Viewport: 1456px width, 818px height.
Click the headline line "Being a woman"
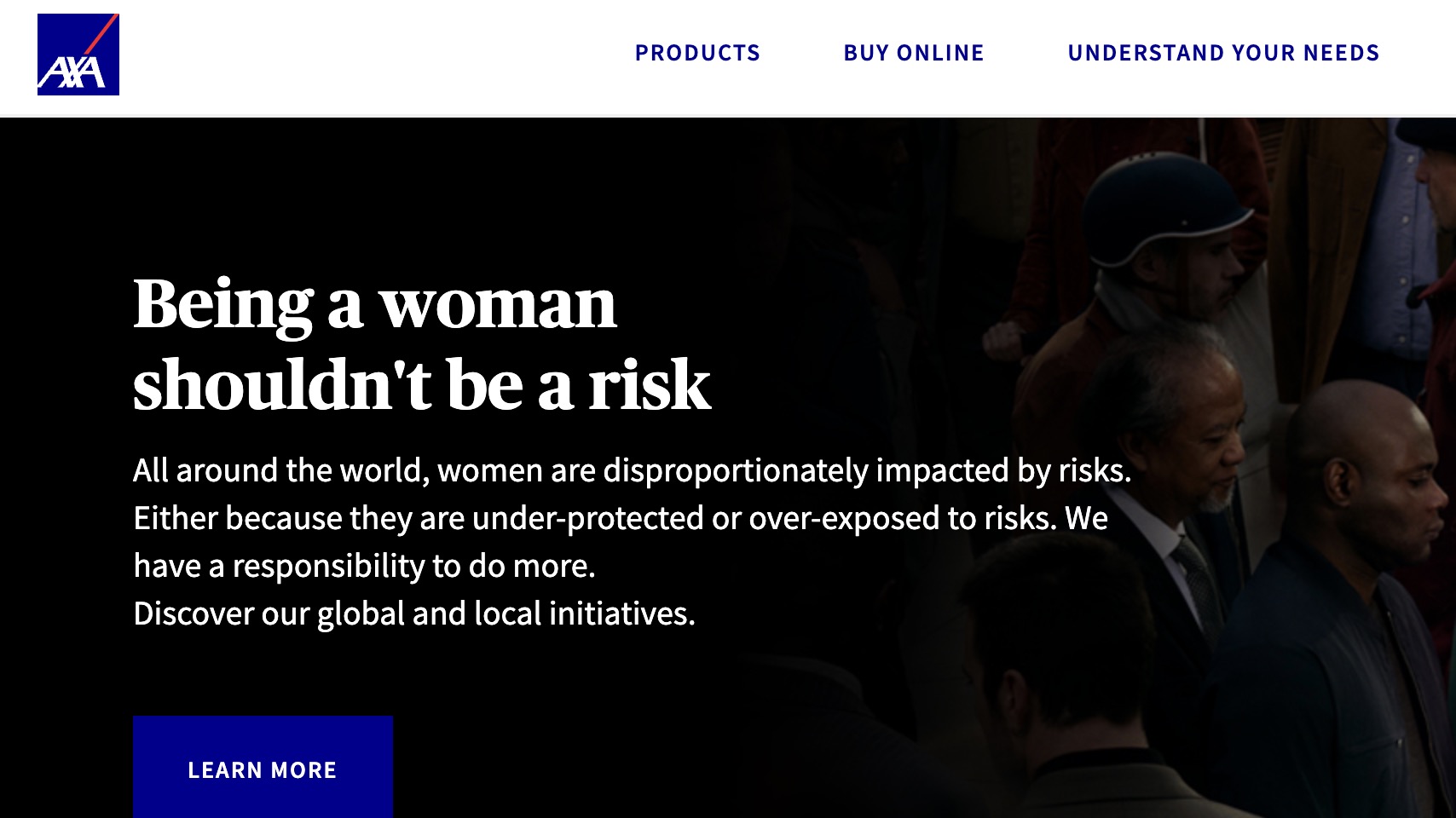click(x=374, y=304)
